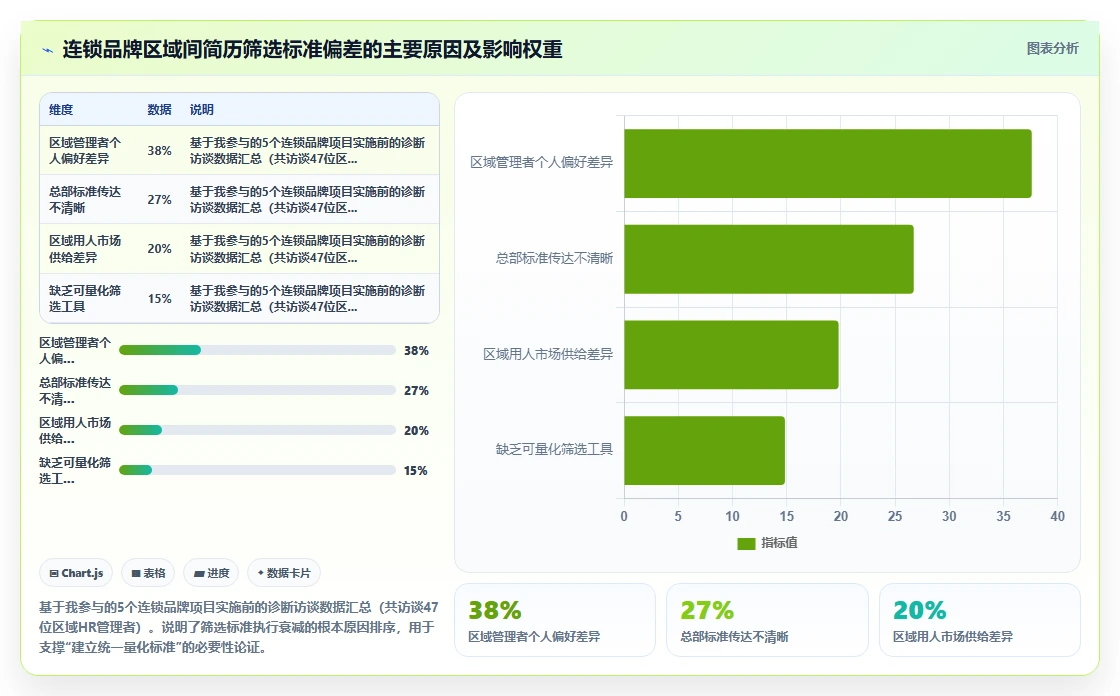This screenshot has height=696, width=1120.
Task: Click the 38% data card
Action: (555, 620)
